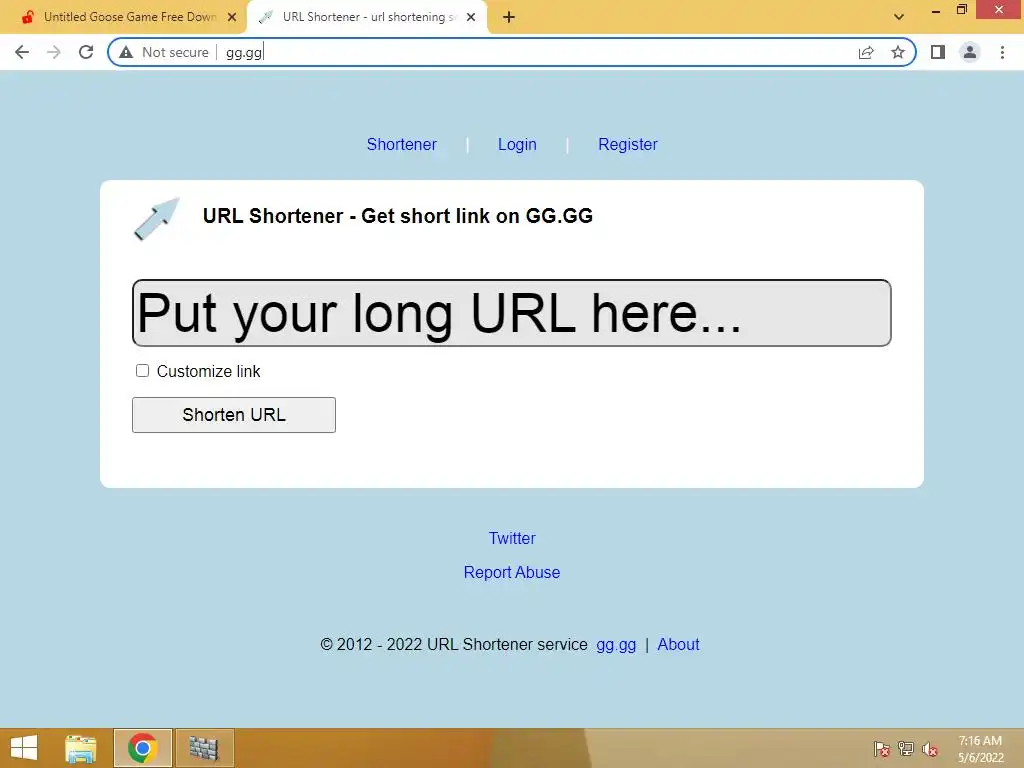Open the Not secure warning icon
This screenshot has height=768, width=1024.
click(127, 52)
